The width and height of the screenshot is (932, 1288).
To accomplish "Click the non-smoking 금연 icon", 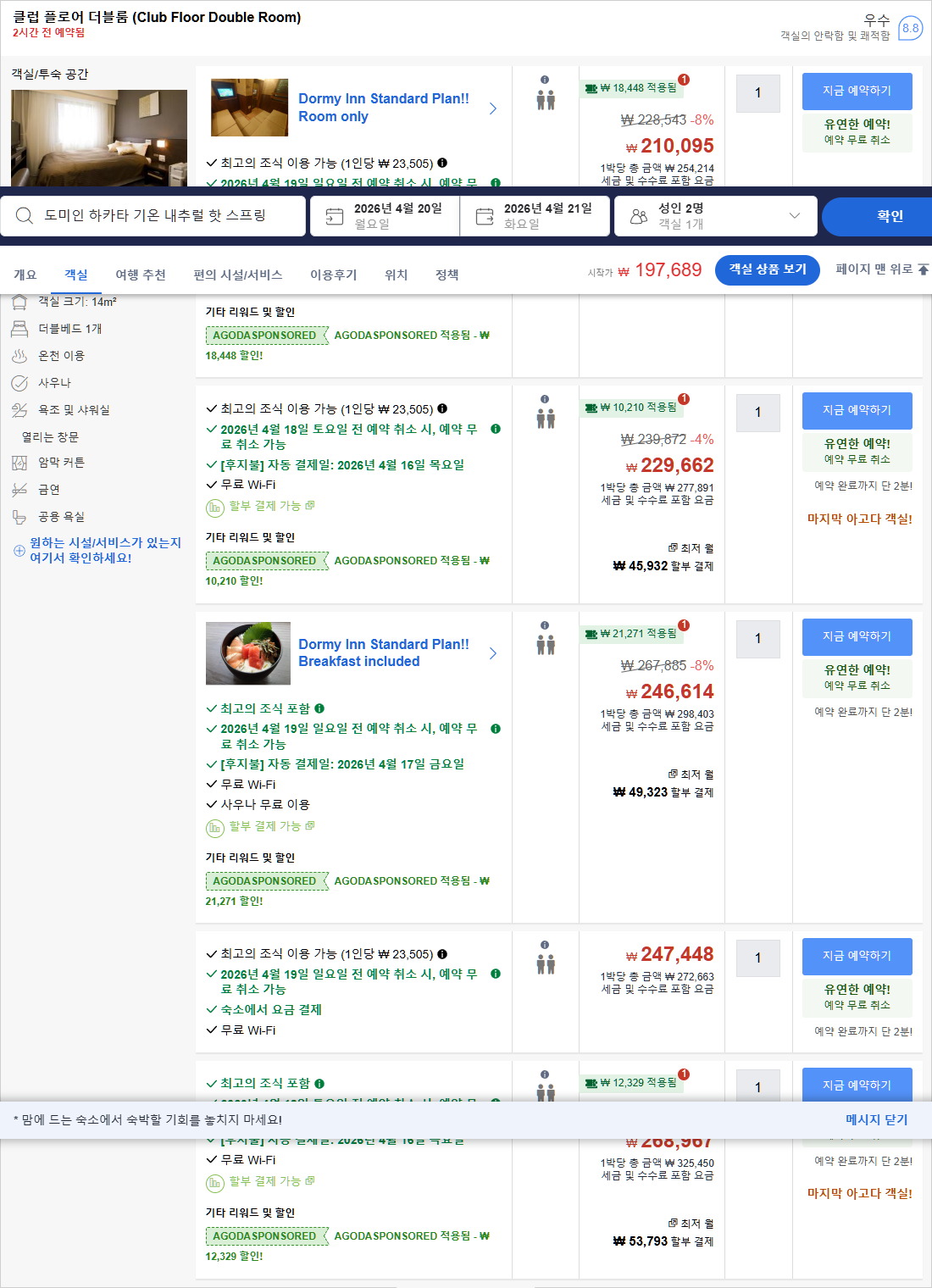I will (x=19, y=490).
